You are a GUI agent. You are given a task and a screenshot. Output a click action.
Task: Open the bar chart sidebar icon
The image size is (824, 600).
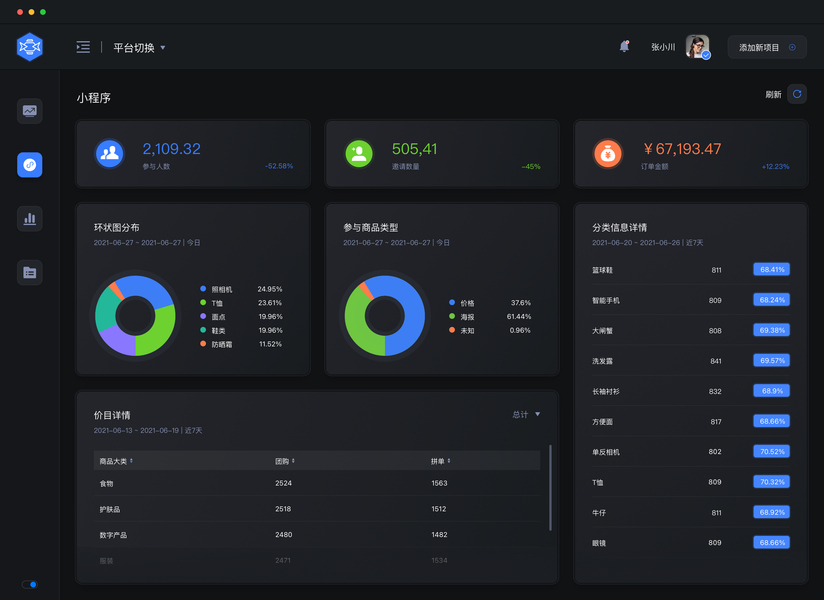(x=29, y=219)
